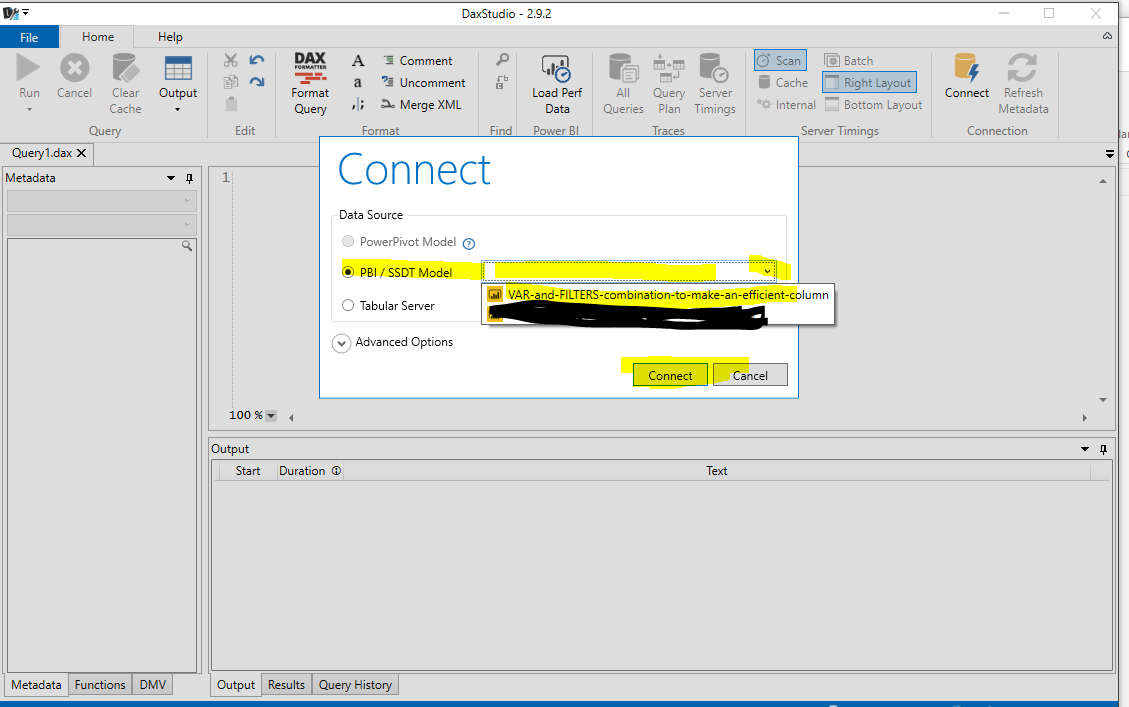This screenshot has height=707, width=1129.
Task: Toggle the Internal server timing option
Action: click(786, 104)
